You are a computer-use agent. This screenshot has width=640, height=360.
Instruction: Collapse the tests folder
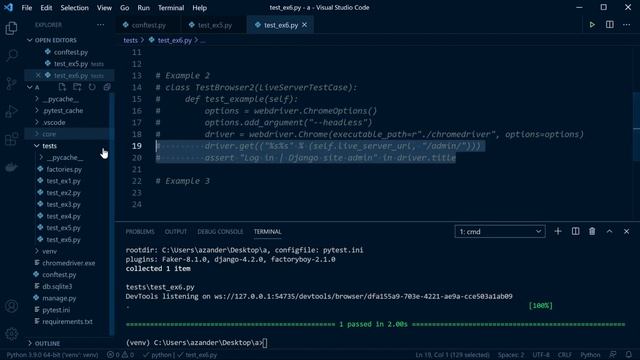point(49,146)
